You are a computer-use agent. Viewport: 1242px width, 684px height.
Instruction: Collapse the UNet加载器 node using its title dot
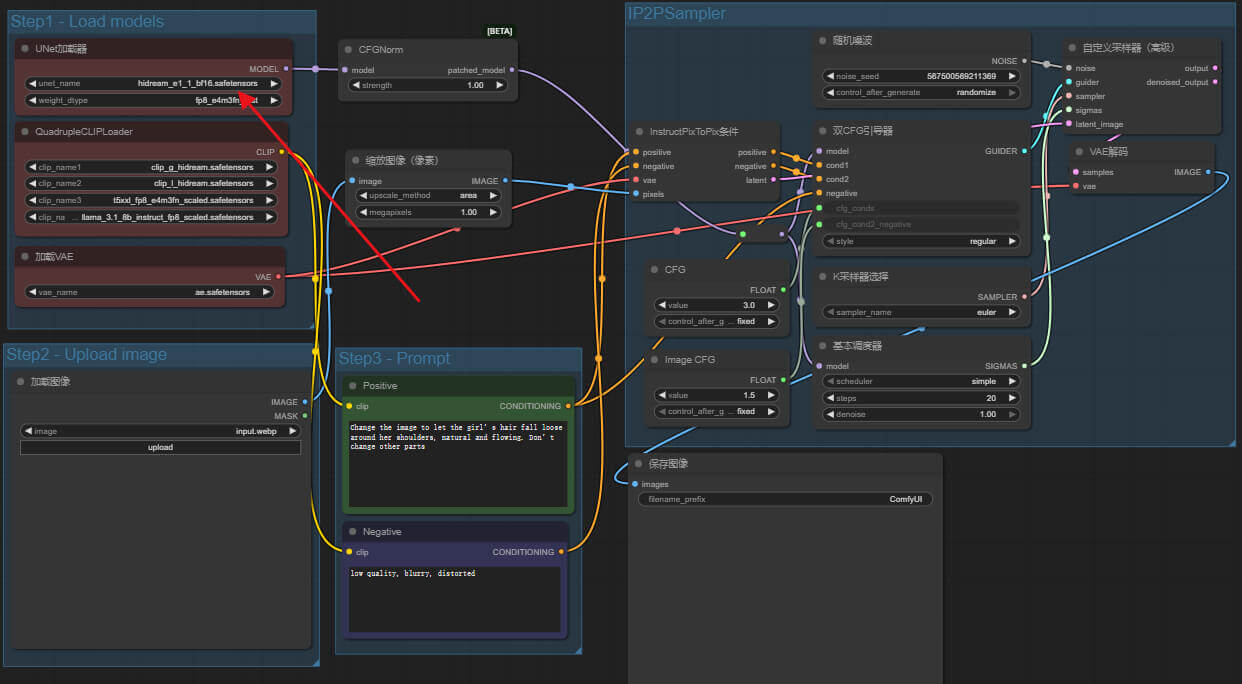click(24, 49)
